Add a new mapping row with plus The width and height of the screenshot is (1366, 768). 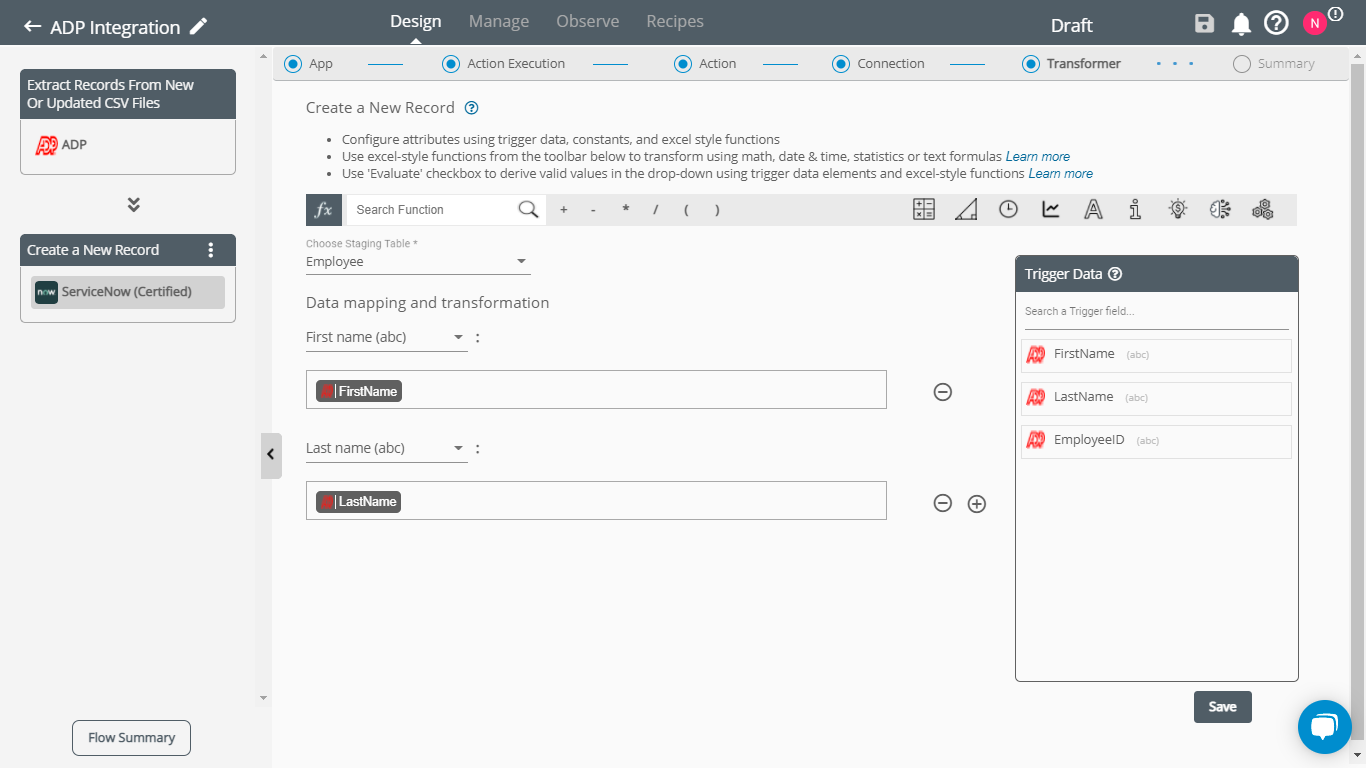[977, 504]
